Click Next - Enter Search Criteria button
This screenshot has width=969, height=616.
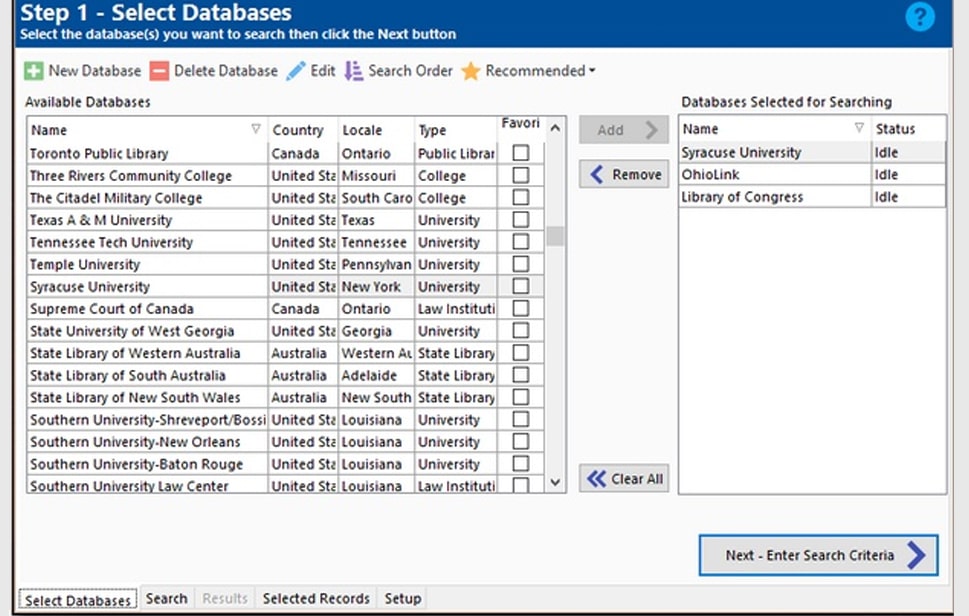tap(818, 555)
